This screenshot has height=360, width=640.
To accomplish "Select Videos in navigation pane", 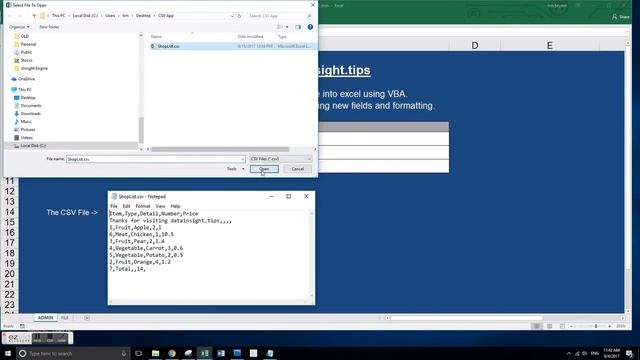I will tap(27, 138).
